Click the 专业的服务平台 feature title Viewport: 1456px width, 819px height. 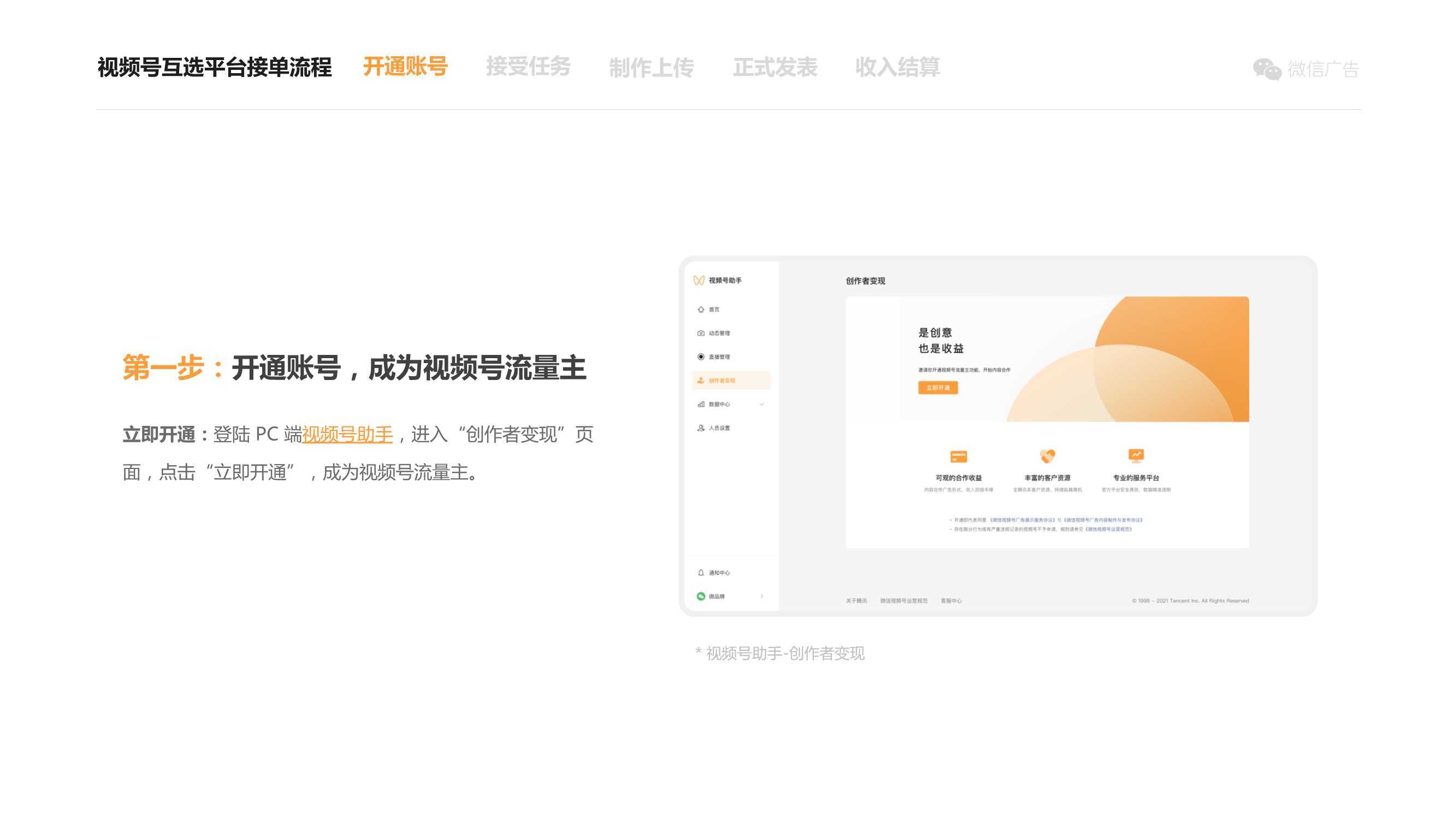(1136, 478)
